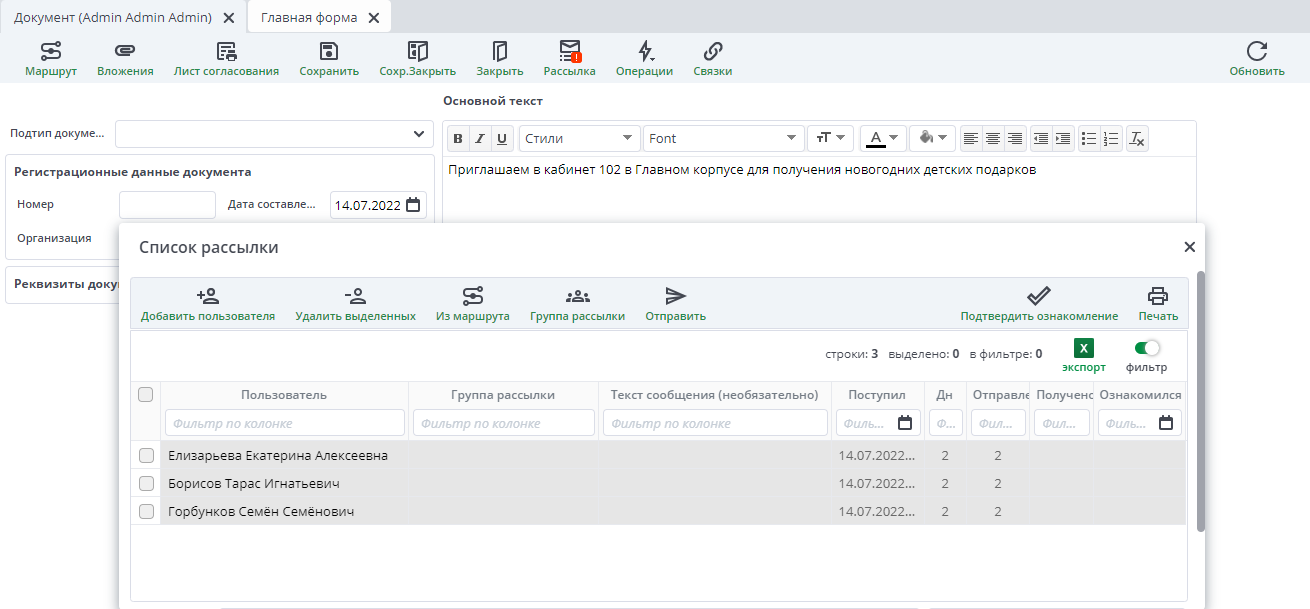Switch to Документ (Admin Admin Admin) tab
The height and width of the screenshot is (609, 1310).
coord(113,18)
